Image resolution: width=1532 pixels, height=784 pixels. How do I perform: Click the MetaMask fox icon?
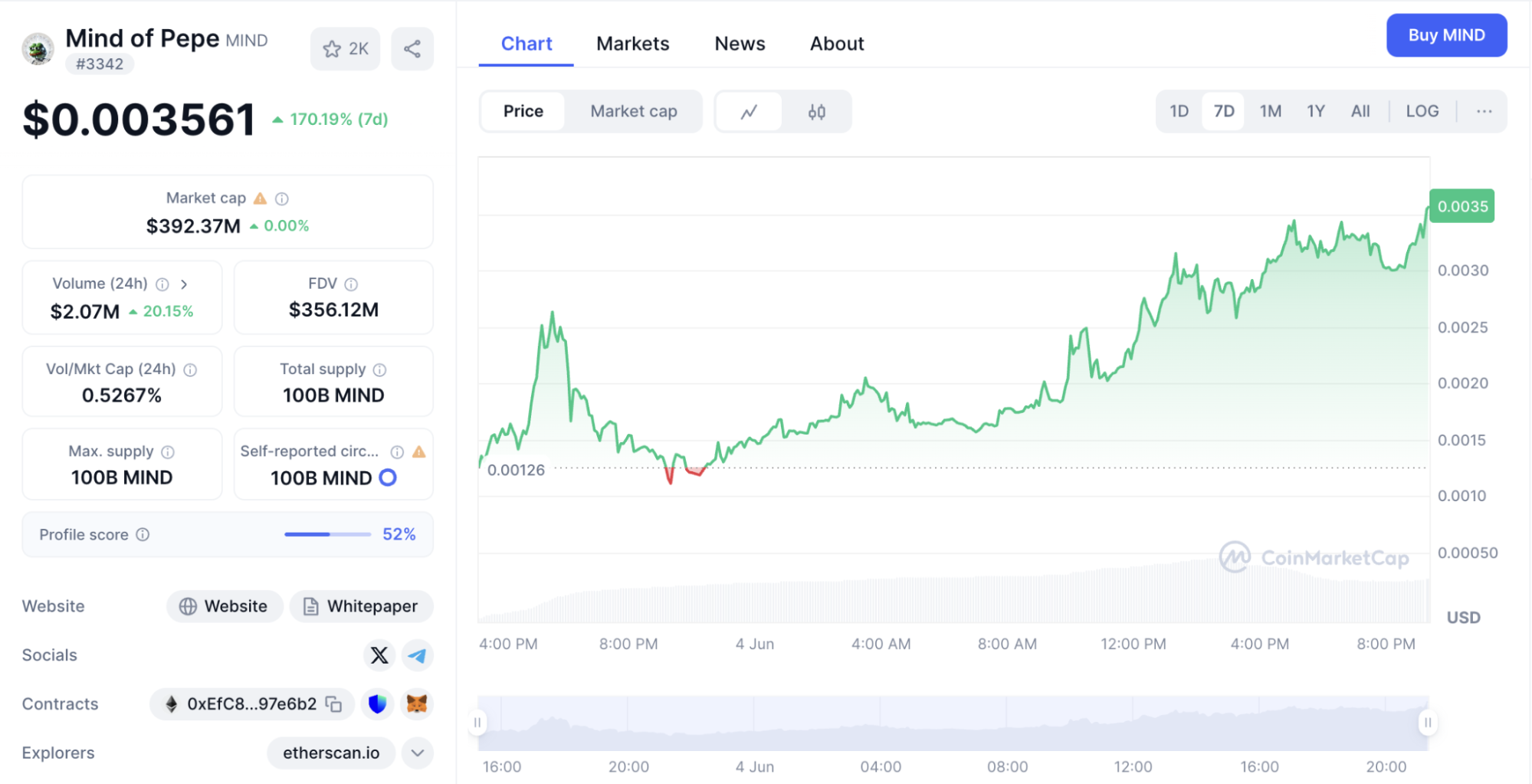tap(417, 704)
